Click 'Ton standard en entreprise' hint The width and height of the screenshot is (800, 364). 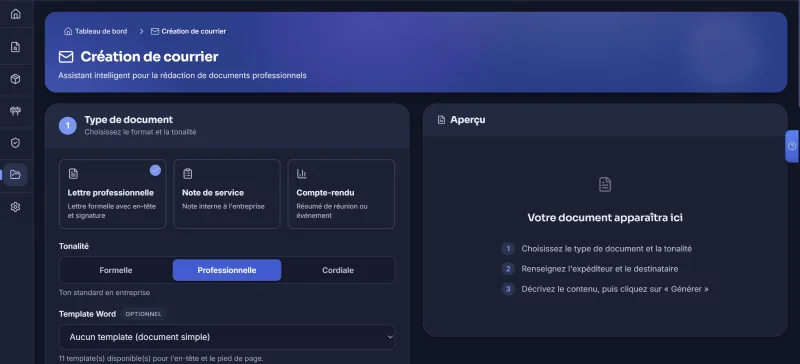click(105, 293)
